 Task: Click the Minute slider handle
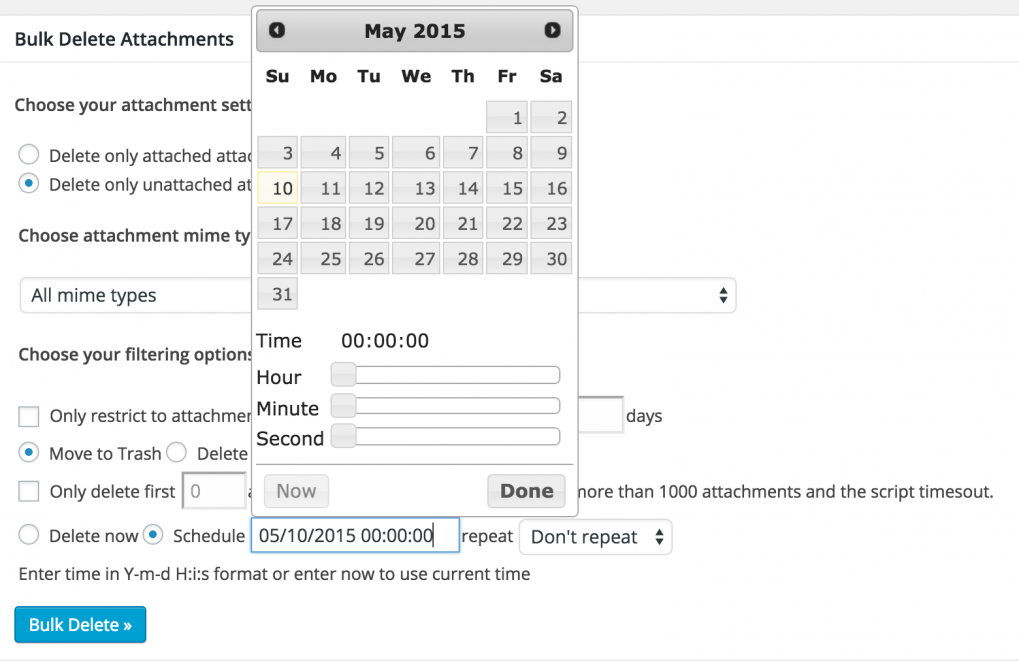tap(342, 405)
